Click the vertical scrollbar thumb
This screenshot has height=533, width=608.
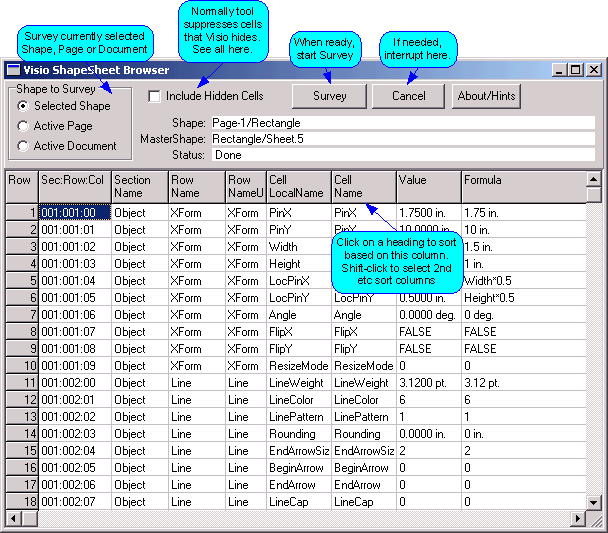[x=594, y=195]
